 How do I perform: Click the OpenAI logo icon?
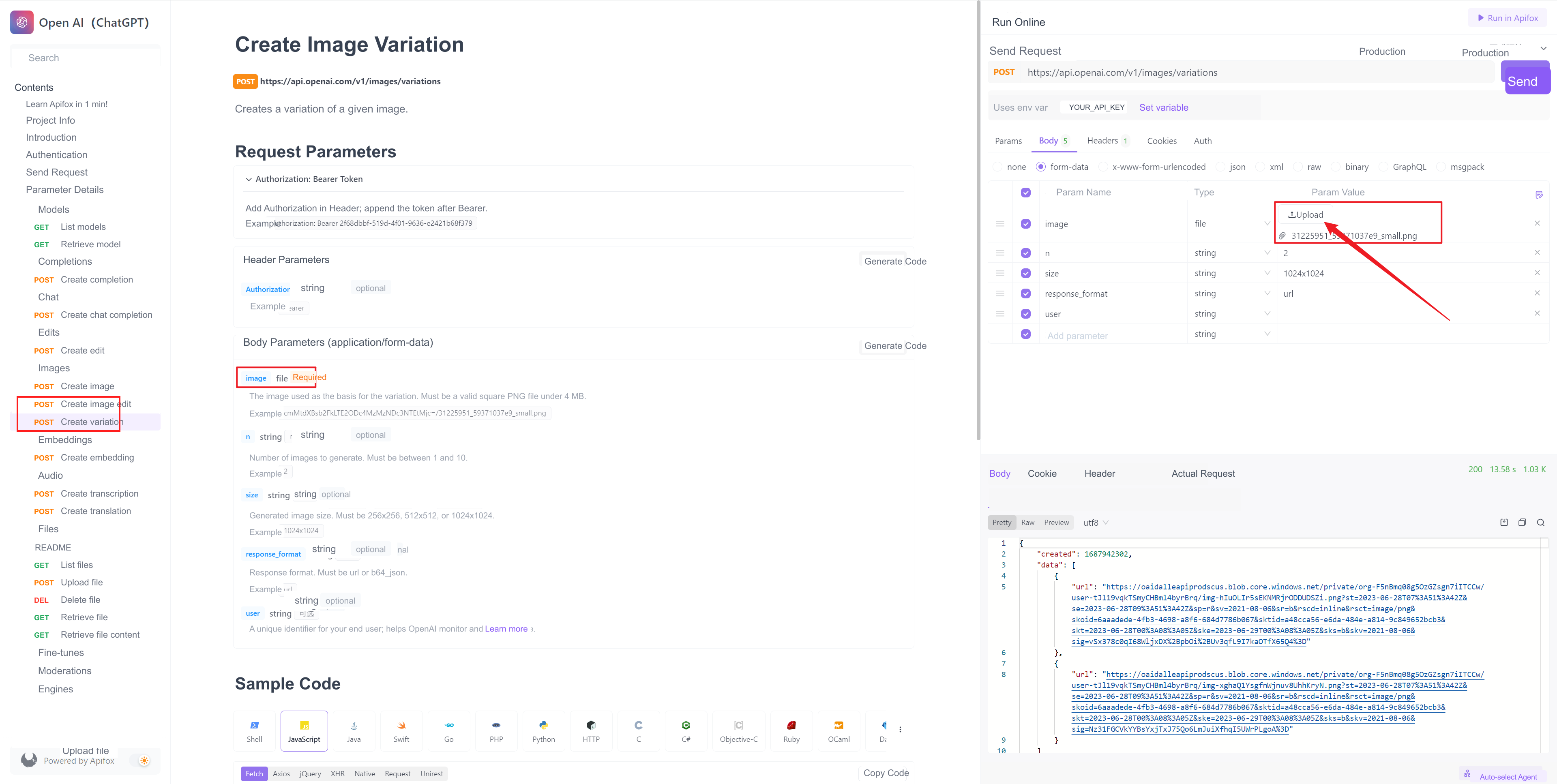tap(22, 22)
